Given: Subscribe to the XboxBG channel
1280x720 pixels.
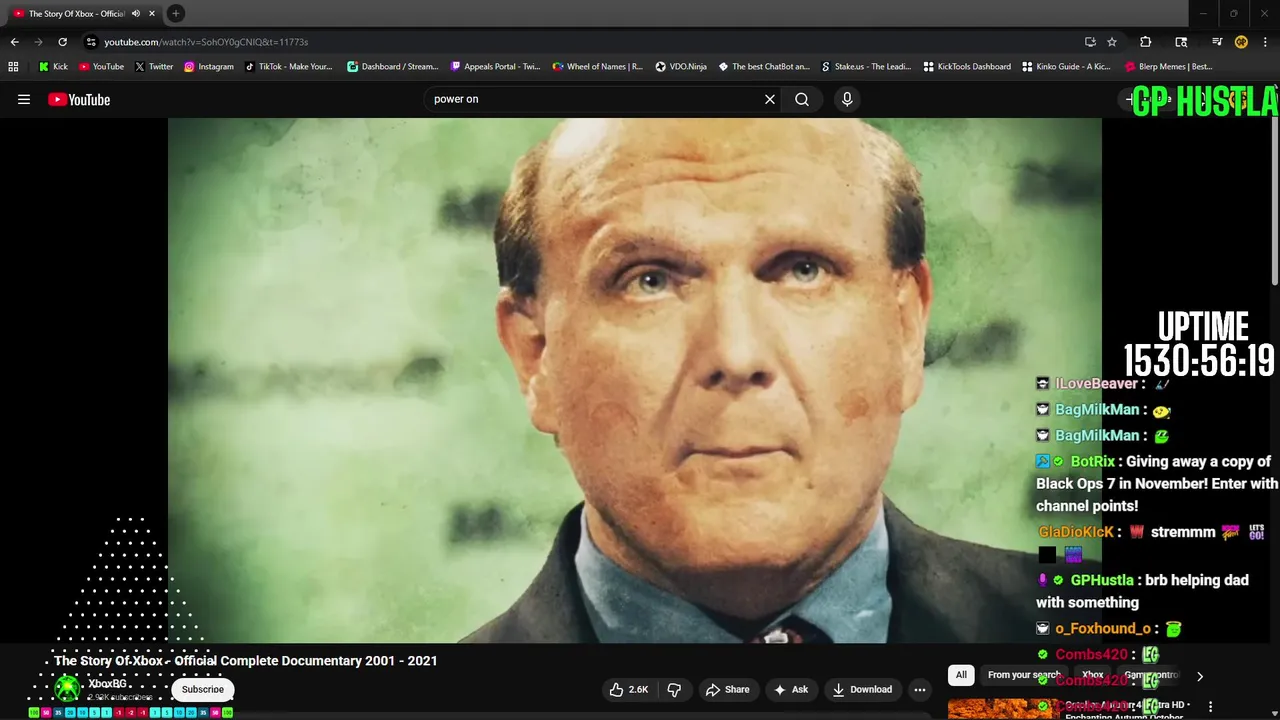Looking at the screenshot, I should click(x=203, y=689).
